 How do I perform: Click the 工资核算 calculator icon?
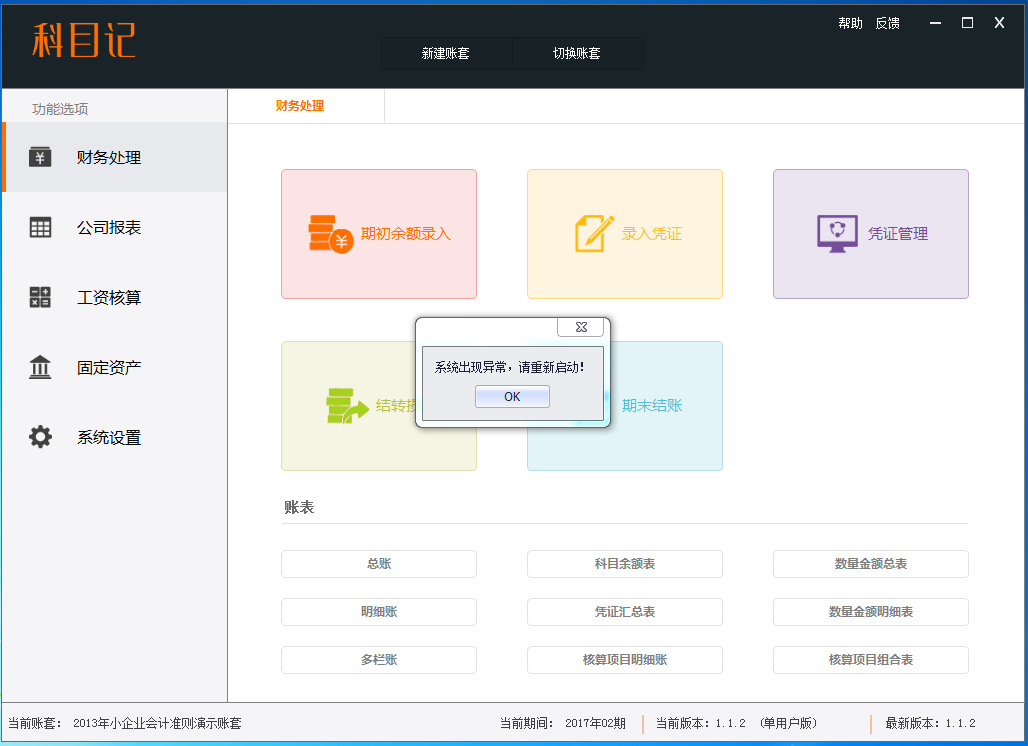coord(40,297)
